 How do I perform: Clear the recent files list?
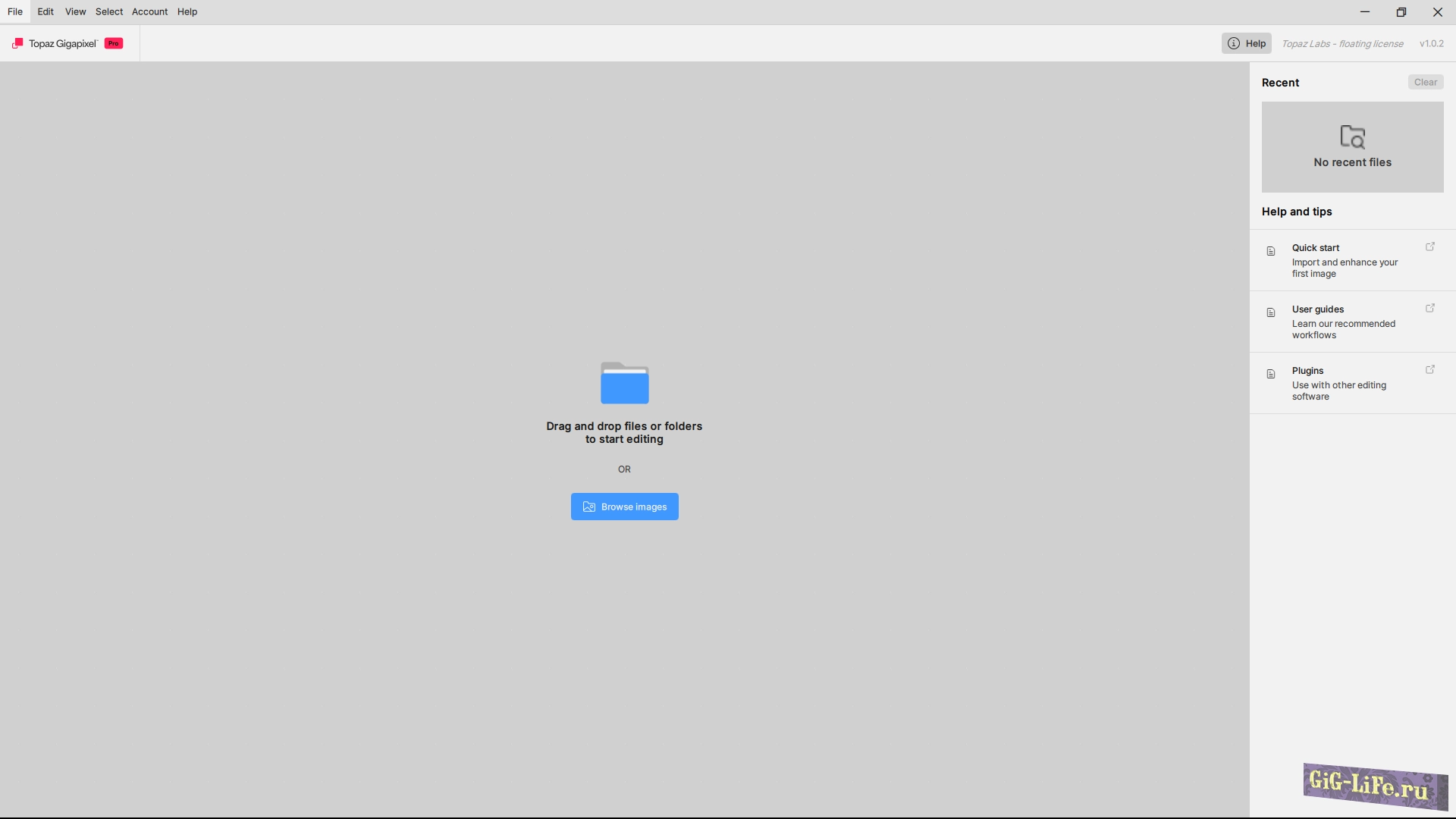pyautogui.click(x=1425, y=82)
